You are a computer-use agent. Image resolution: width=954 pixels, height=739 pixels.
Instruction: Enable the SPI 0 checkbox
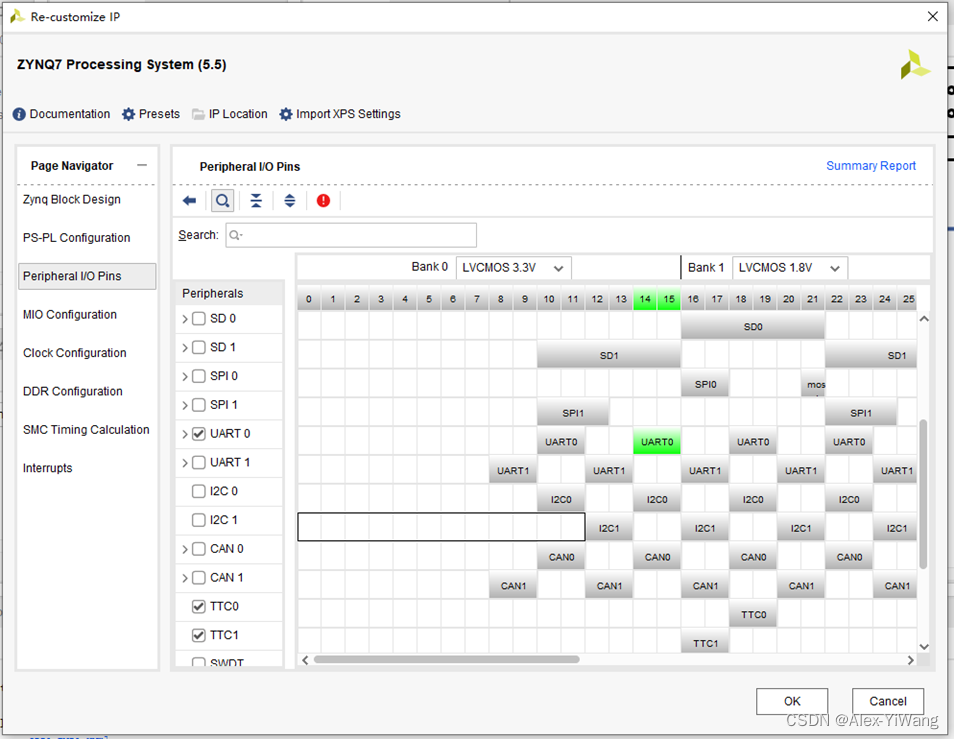pos(198,376)
